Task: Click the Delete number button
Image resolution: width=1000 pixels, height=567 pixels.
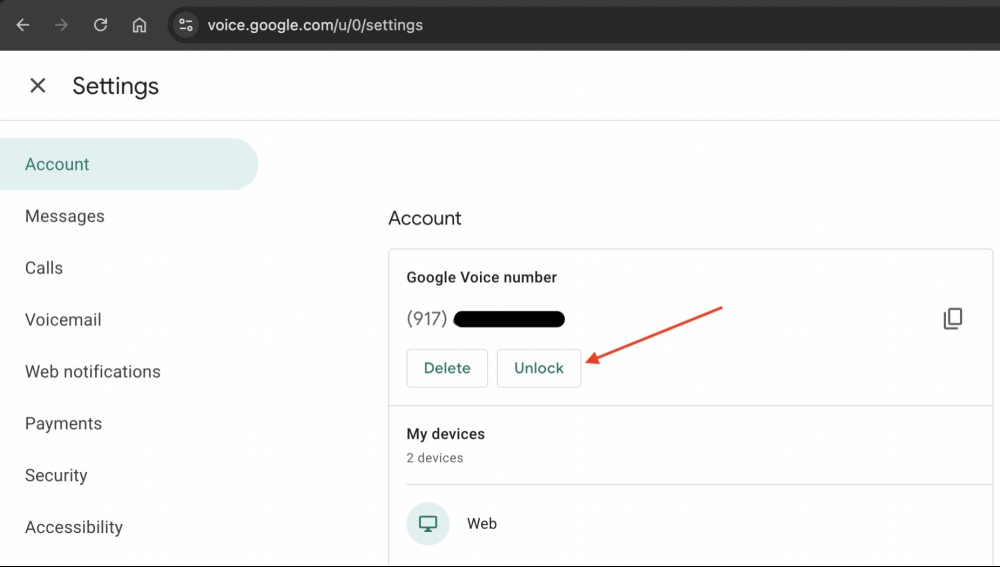Action: 447,368
